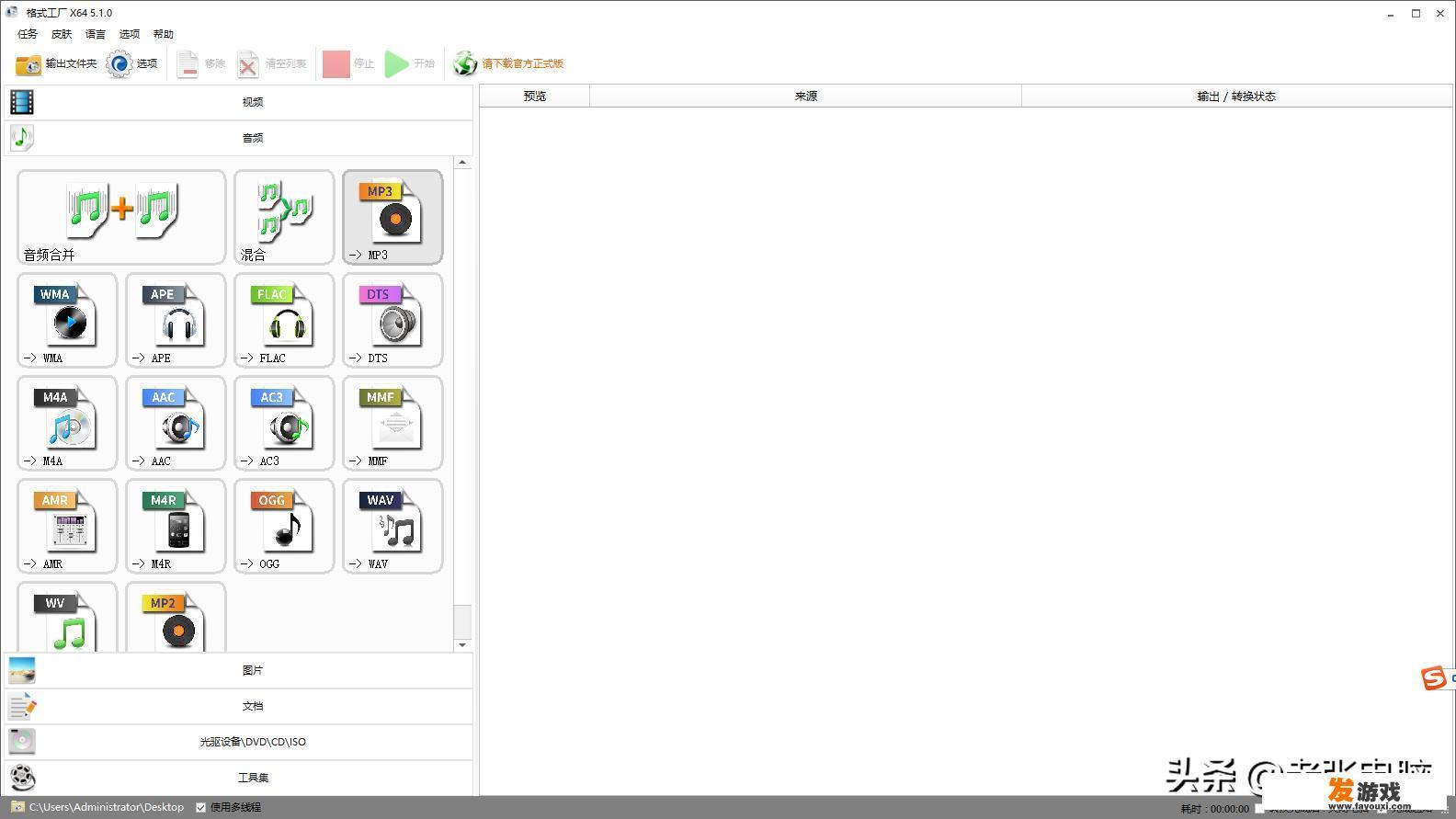Choose the WV output format
This screenshot has width=1456, height=819.
(x=67, y=618)
